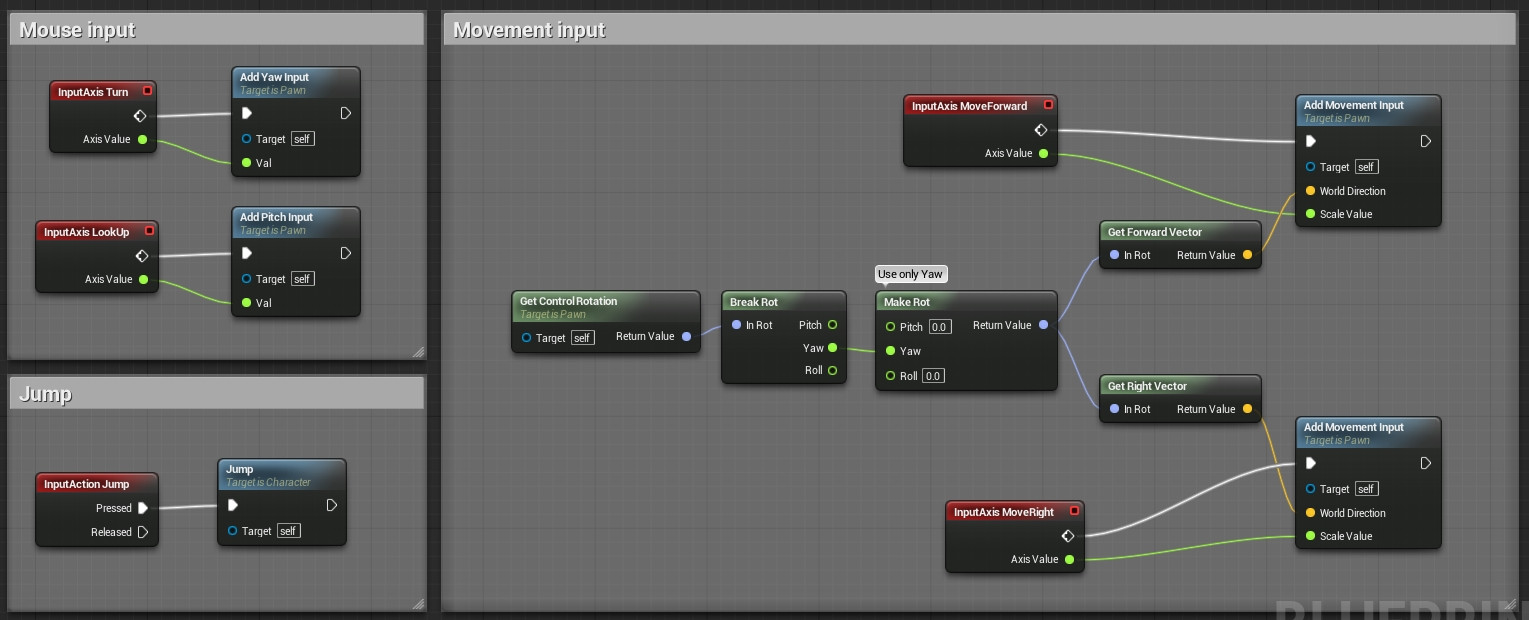Click the red event icon on InputAxis MoveForward
1529x620 pixels.
click(1048, 105)
